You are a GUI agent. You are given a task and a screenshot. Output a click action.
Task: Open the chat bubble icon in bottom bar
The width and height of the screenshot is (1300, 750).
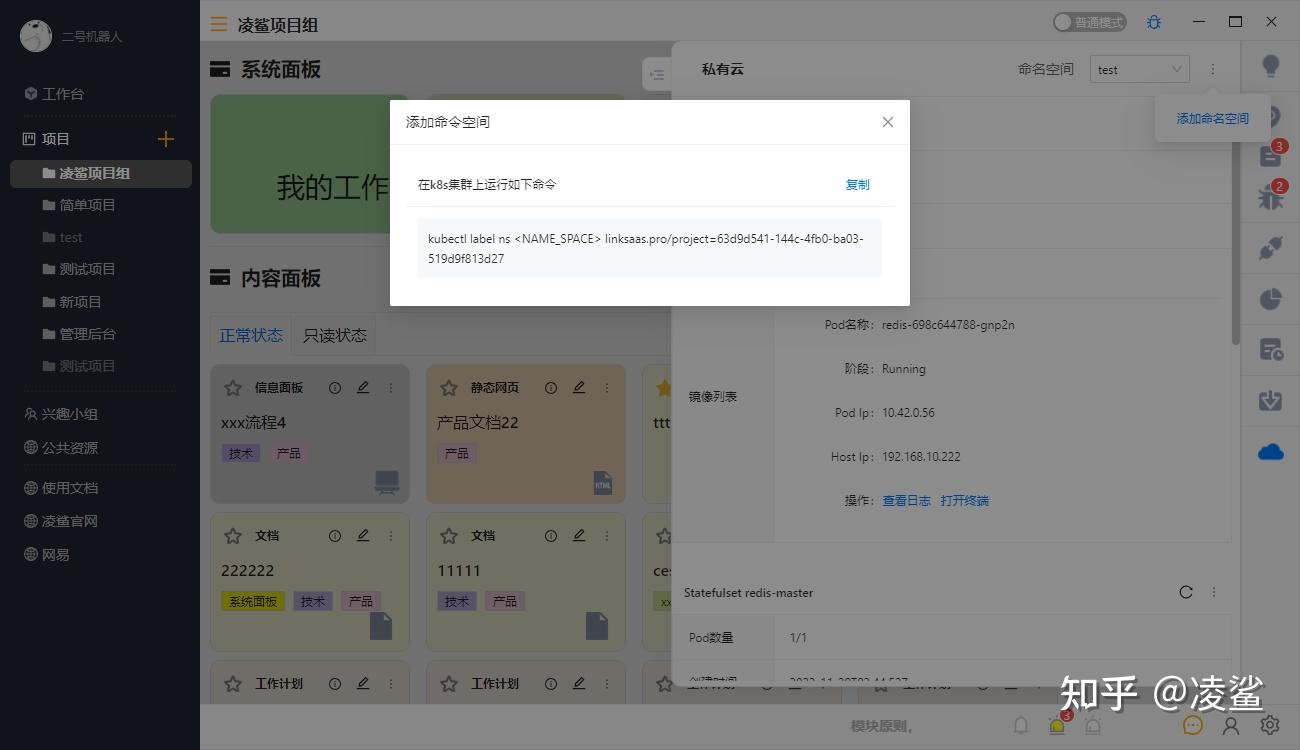1192,725
